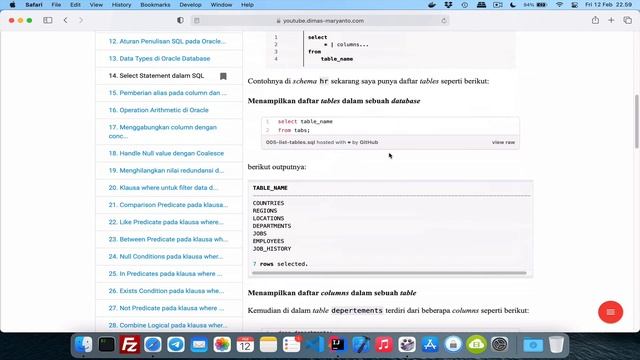
Task: Open the page settings icon in address bar
Action: click(x=197, y=21)
